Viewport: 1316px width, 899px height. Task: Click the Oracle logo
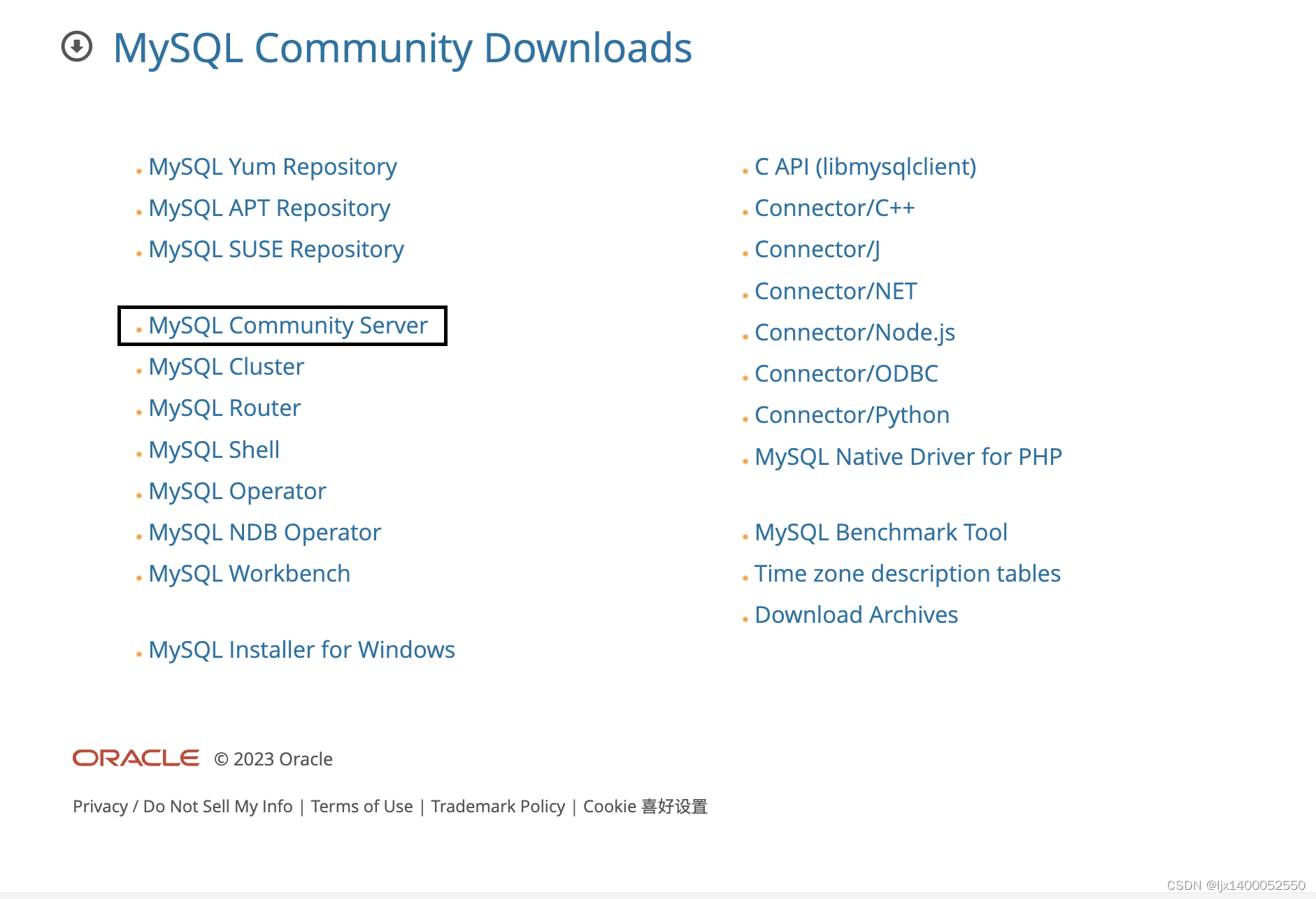tap(136, 758)
